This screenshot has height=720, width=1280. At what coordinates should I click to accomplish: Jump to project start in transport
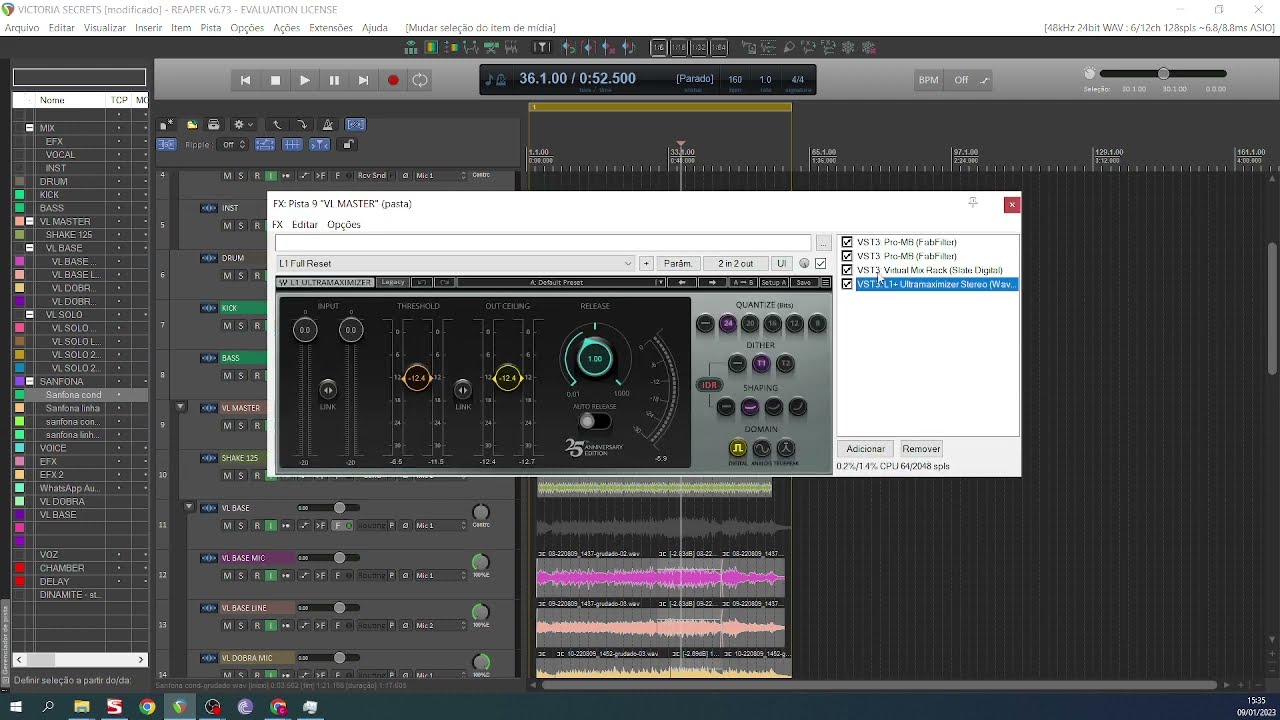(245, 80)
